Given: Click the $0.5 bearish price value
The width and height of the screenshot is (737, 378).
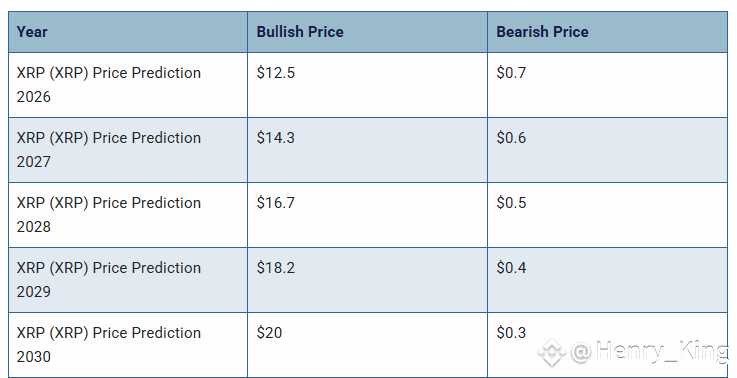Looking at the screenshot, I should (x=511, y=203).
